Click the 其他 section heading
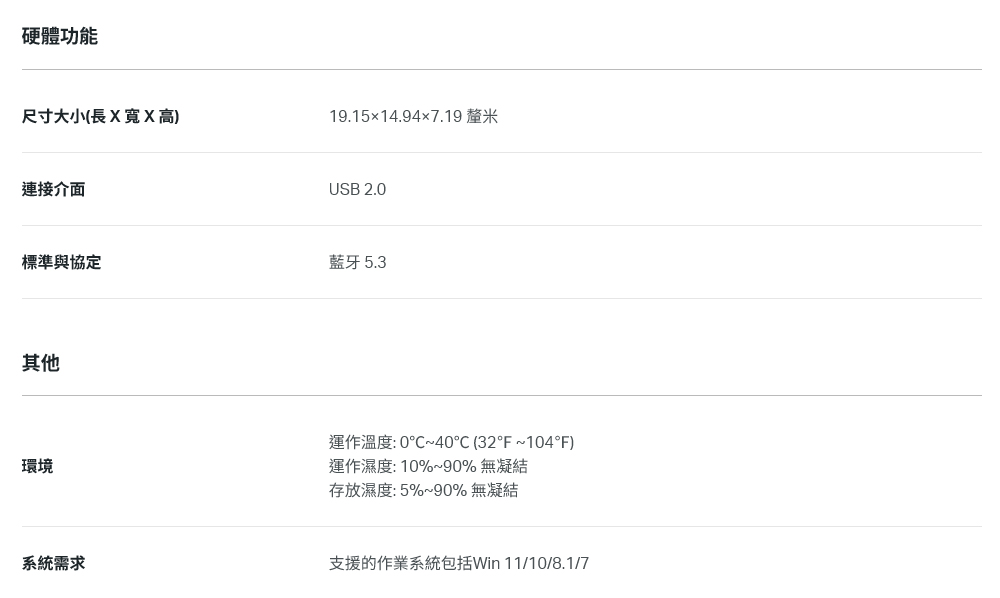 (41, 363)
